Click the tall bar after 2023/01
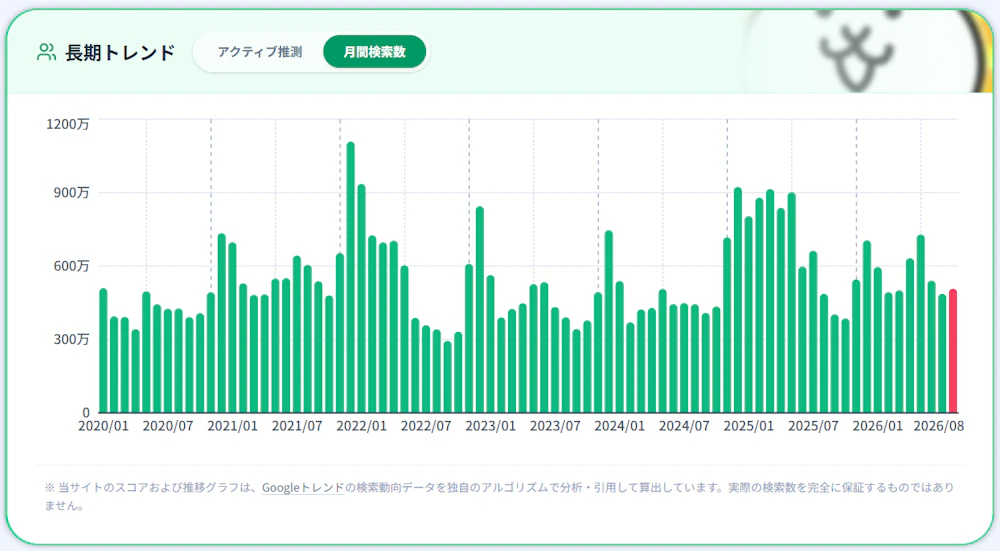This screenshot has height=551, width=1000. pos(480,310)
